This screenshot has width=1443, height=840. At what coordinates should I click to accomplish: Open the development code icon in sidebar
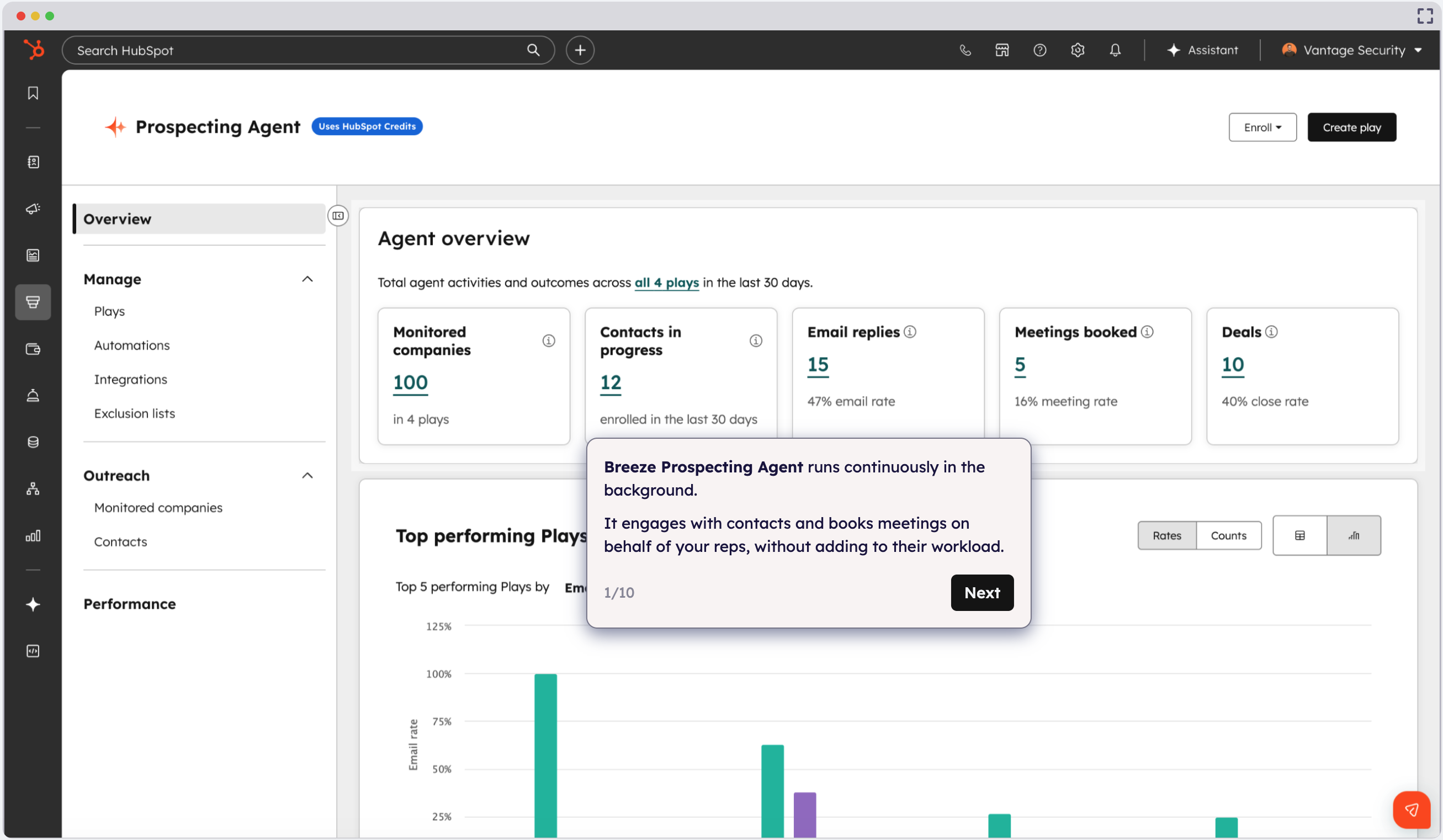pyautogui.click(x=33, y=651)
